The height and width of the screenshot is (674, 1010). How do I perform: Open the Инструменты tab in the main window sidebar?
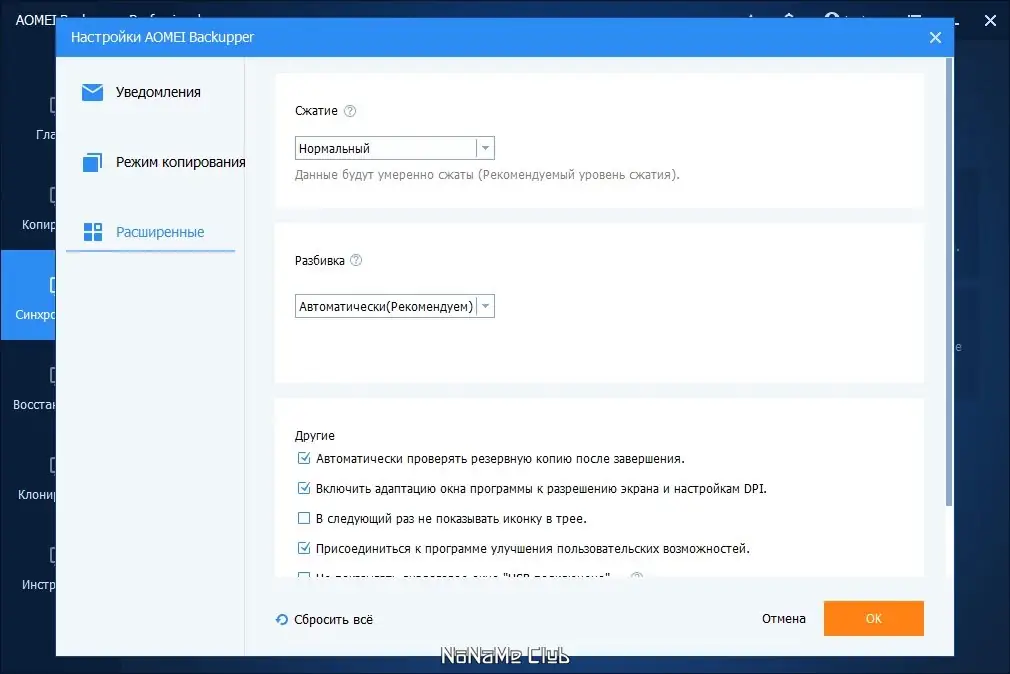tap(28, 566)
